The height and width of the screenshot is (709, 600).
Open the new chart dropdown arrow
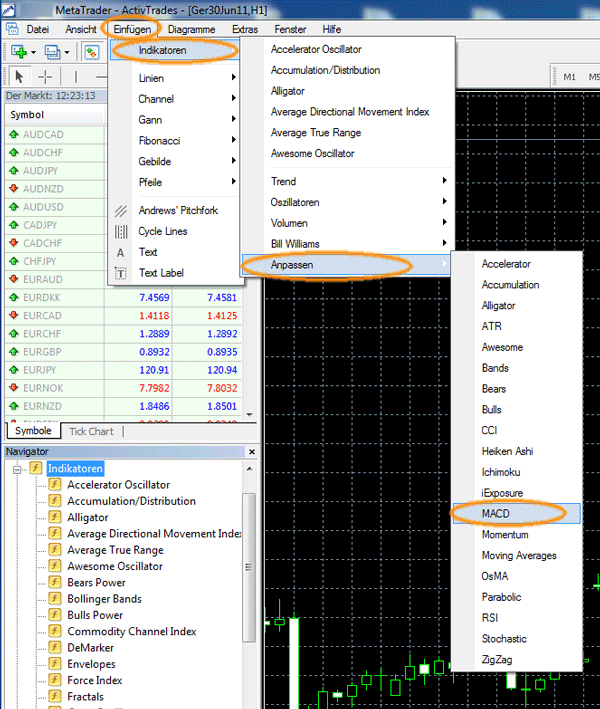point(33,52)
